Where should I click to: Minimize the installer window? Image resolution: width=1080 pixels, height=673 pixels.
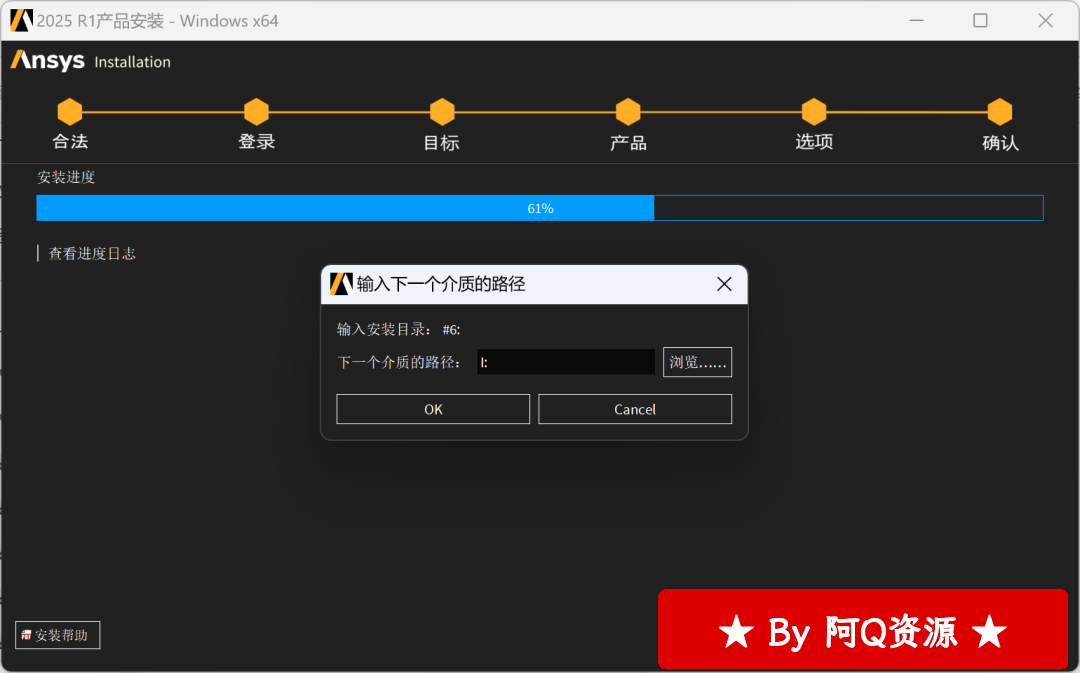916,21
